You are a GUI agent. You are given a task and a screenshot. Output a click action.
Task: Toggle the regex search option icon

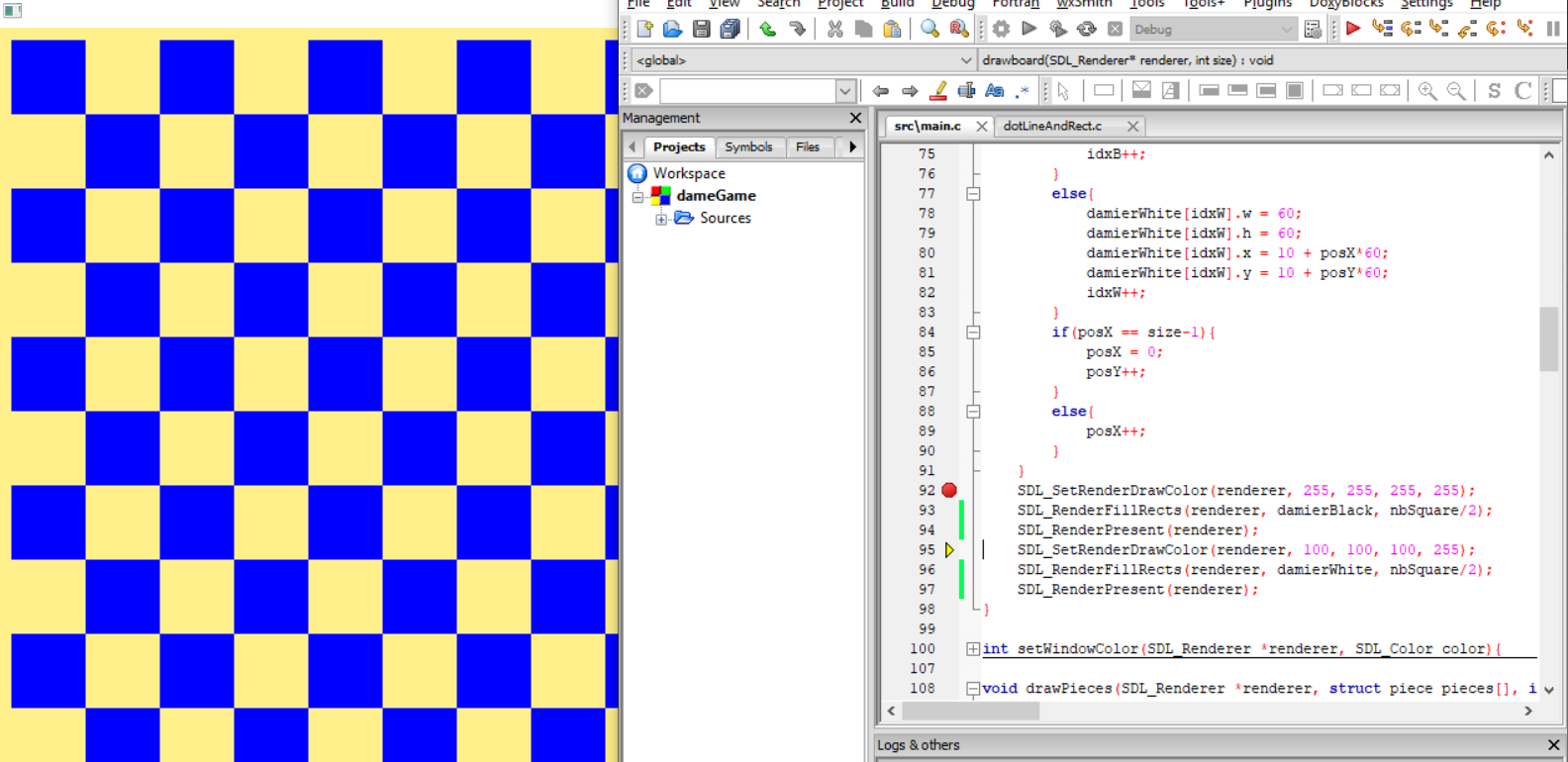click(1023, 91)
